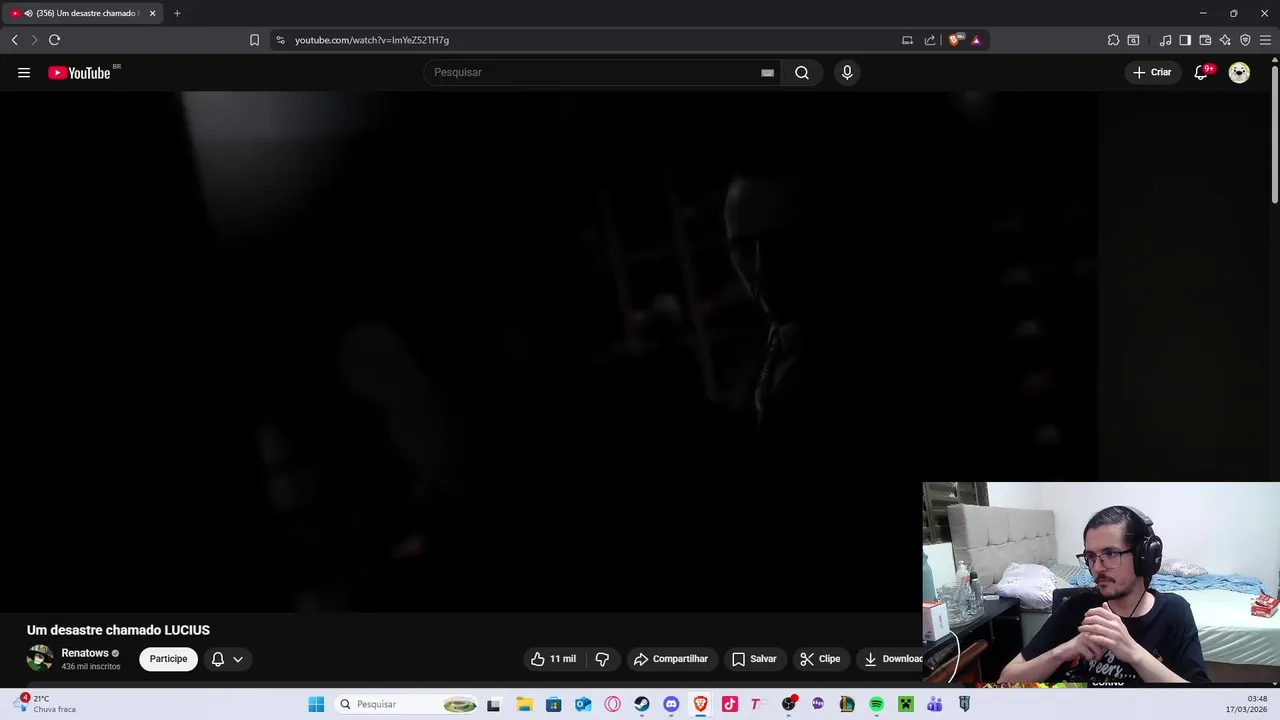Open the Brave playlist music note icon
Screen dimensions: 1280x720
(x=1165, y=40)
